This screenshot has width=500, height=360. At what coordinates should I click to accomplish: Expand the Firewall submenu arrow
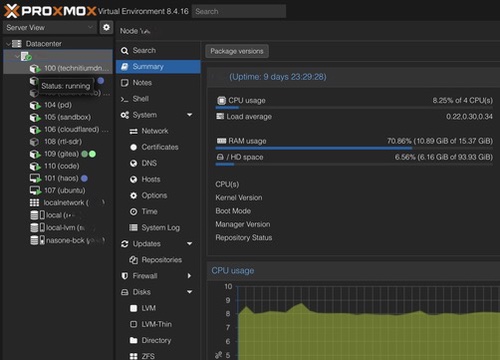189,276
